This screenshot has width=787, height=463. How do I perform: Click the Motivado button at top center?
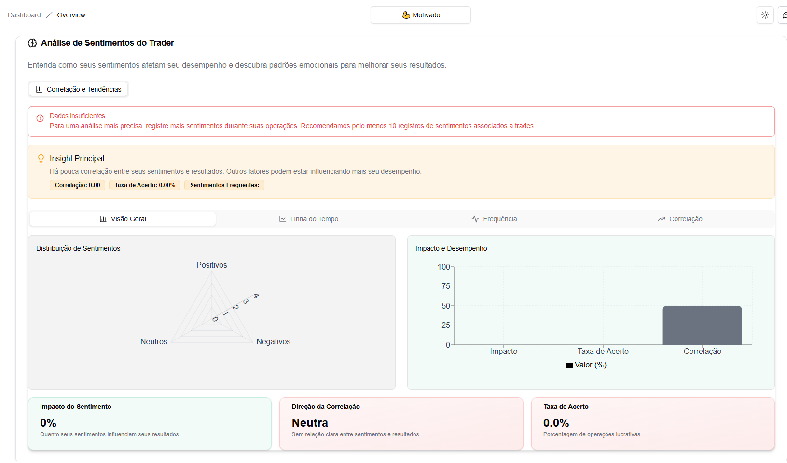pos(421,15)
